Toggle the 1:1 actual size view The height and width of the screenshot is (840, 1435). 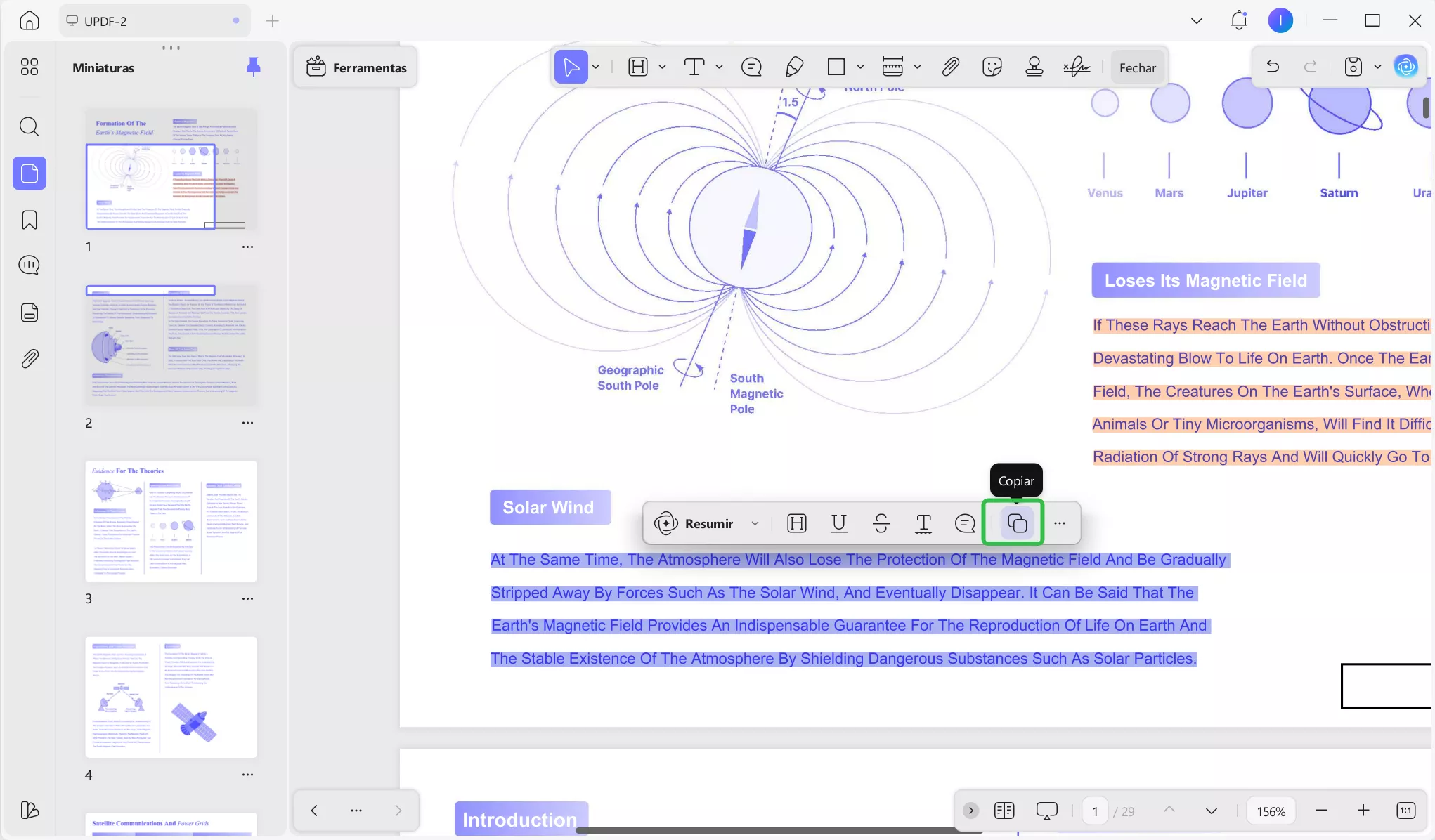pos(1405,811)
